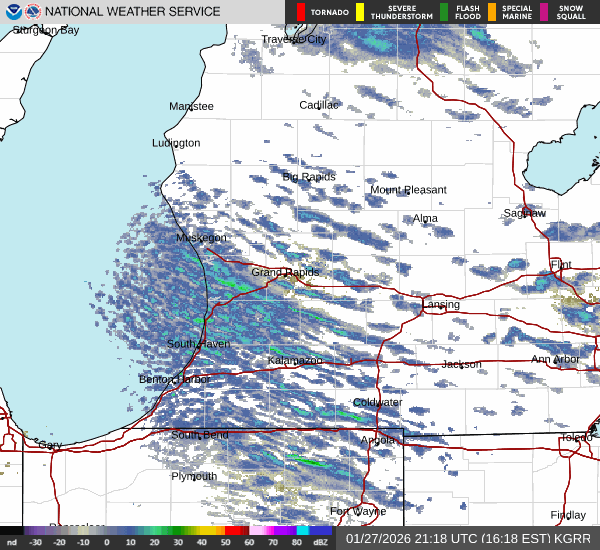Select the green Flash Flood legend swatch

pyautogui.click(x=444, y=12)
